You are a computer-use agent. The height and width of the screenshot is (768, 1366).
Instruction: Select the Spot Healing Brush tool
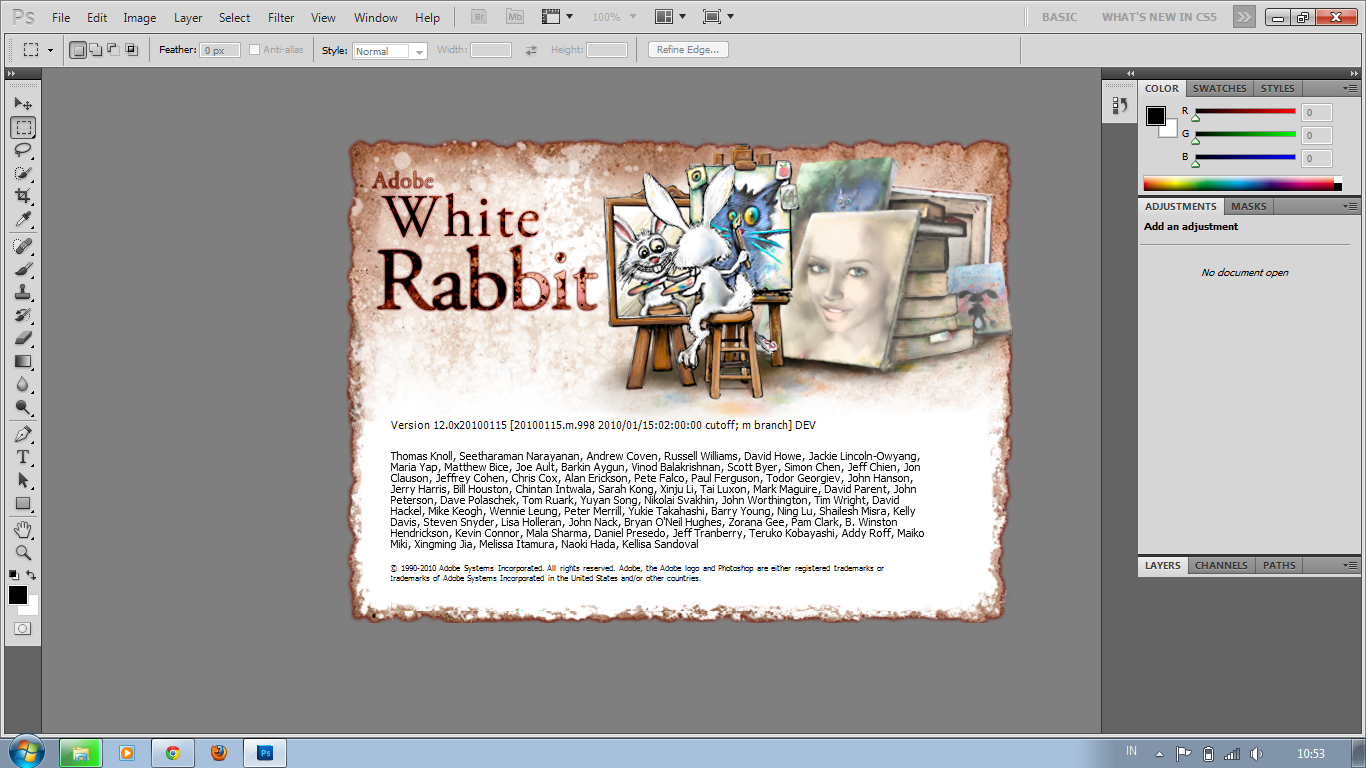click(23, 246)
